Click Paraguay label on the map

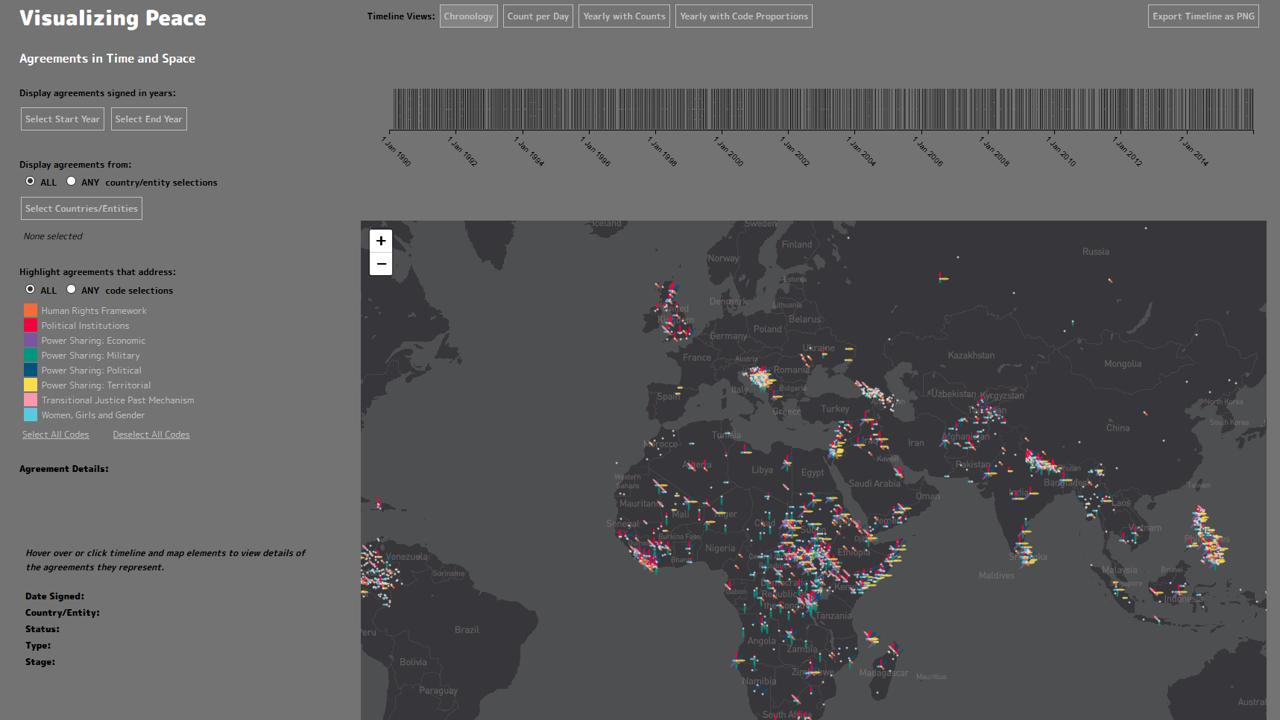(438, 691)
